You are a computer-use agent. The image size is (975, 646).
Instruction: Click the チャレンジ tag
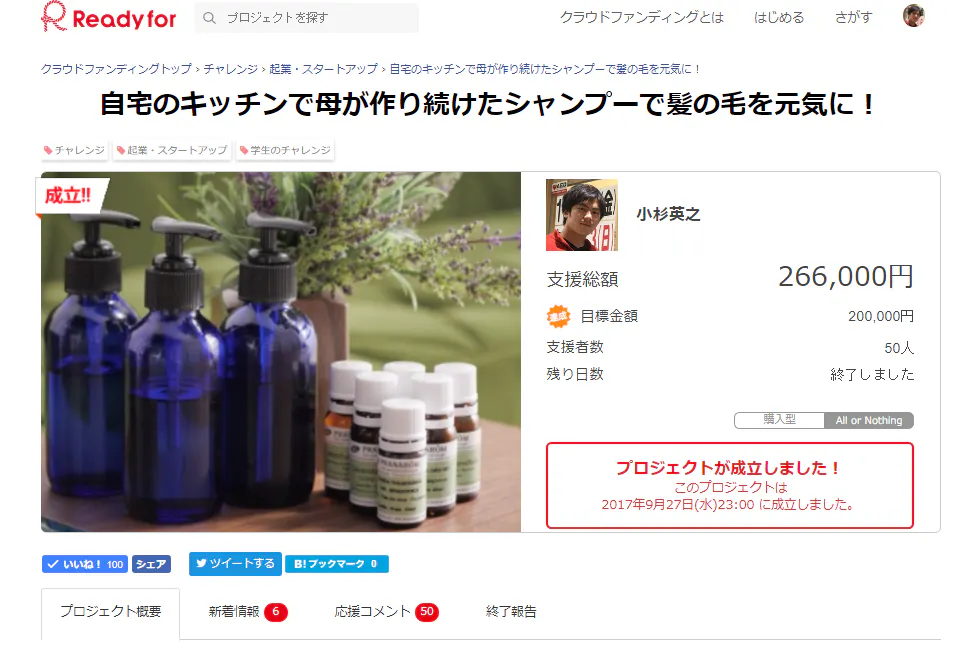(75, 150)
